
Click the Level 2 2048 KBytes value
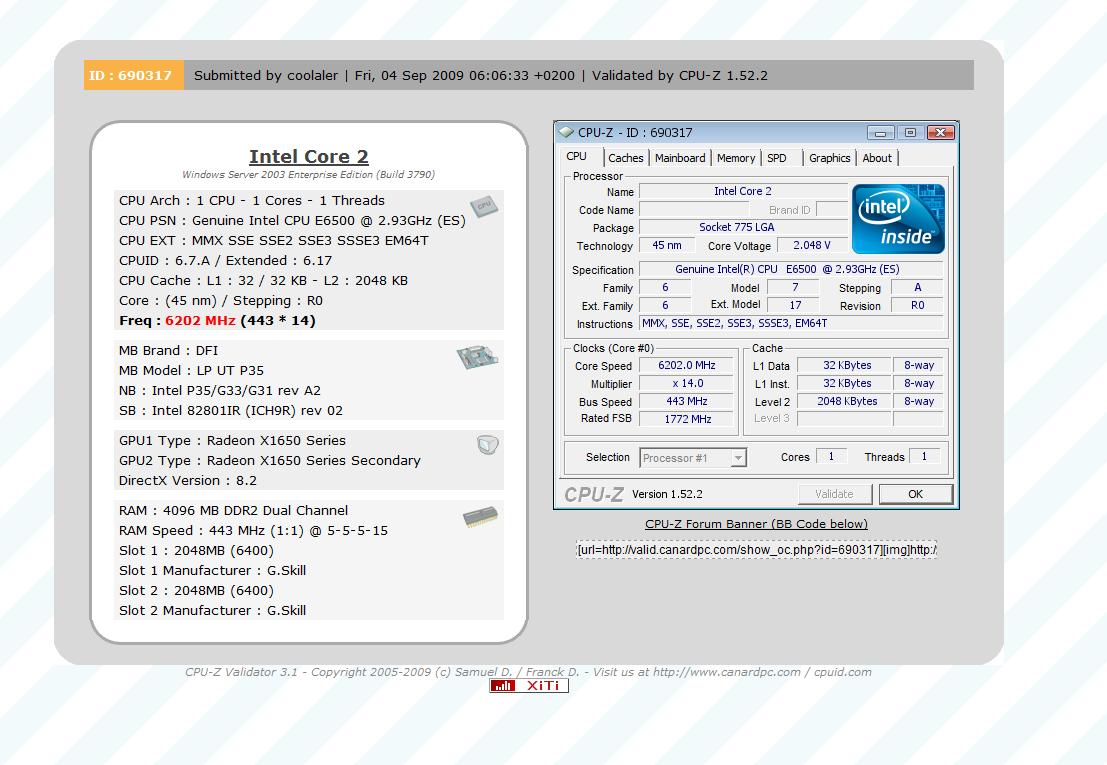846,402
